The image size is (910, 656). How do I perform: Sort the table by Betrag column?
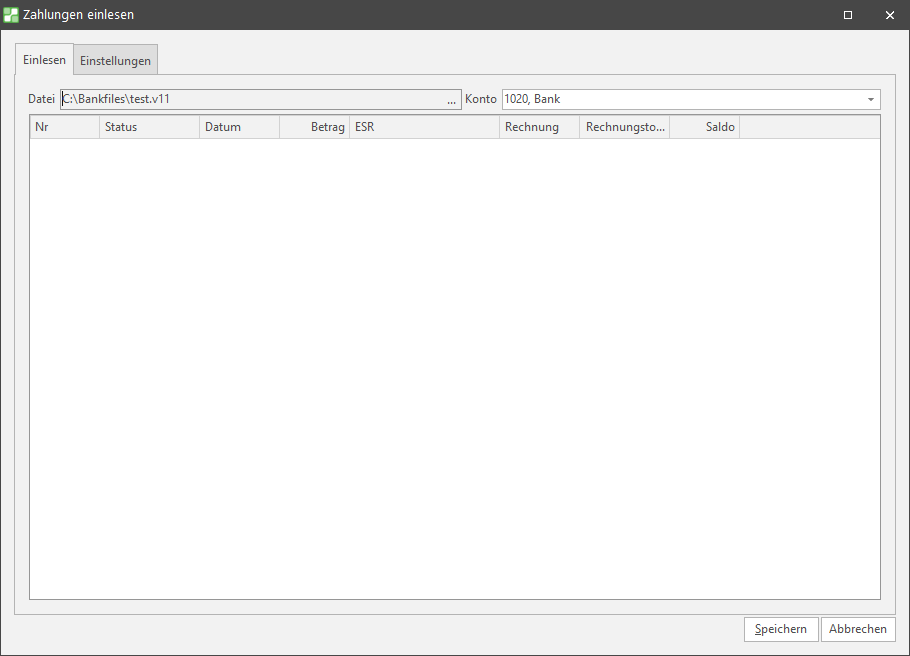click(314, 127)
